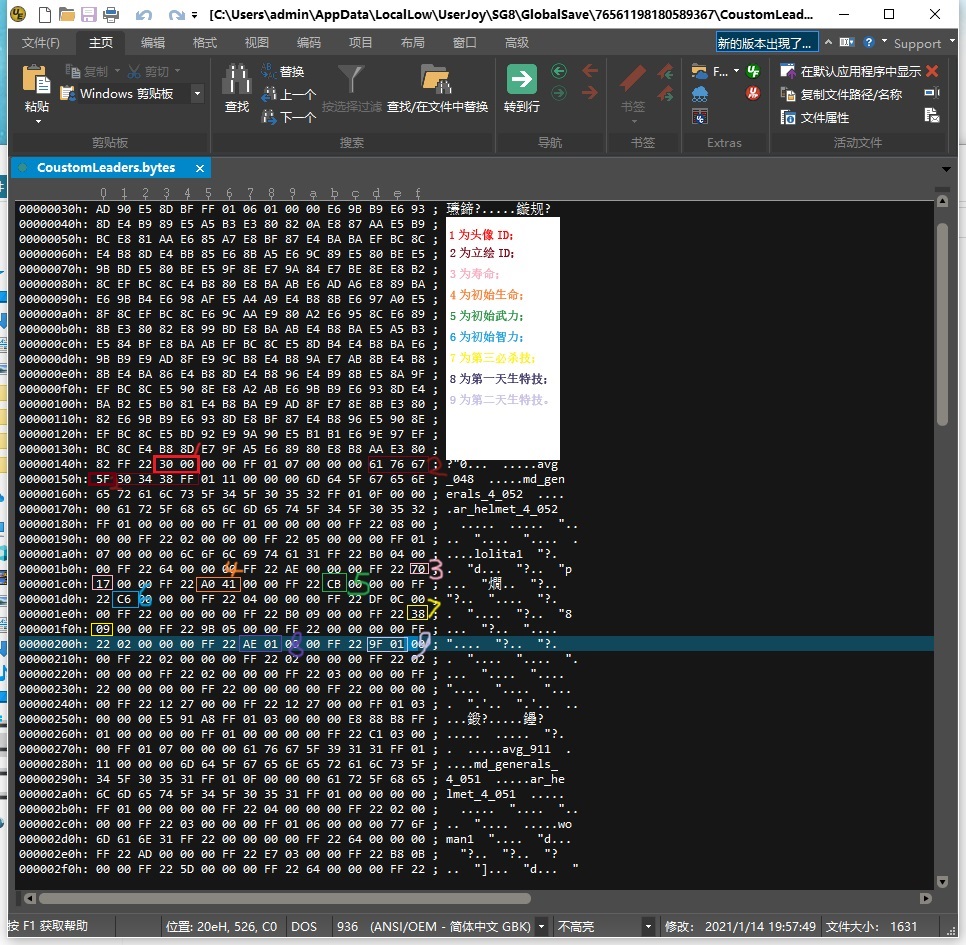Viewport: 966px width, 945px height.
Task: Toggle 书签 bookmark ribbon icon
Action: coord(633,79)
